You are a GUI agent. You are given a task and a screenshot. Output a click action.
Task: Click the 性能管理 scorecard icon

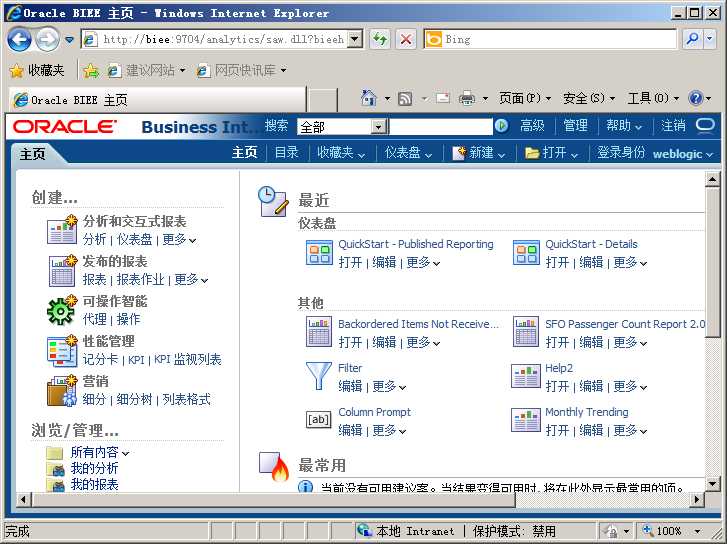(x=62, y=350)
